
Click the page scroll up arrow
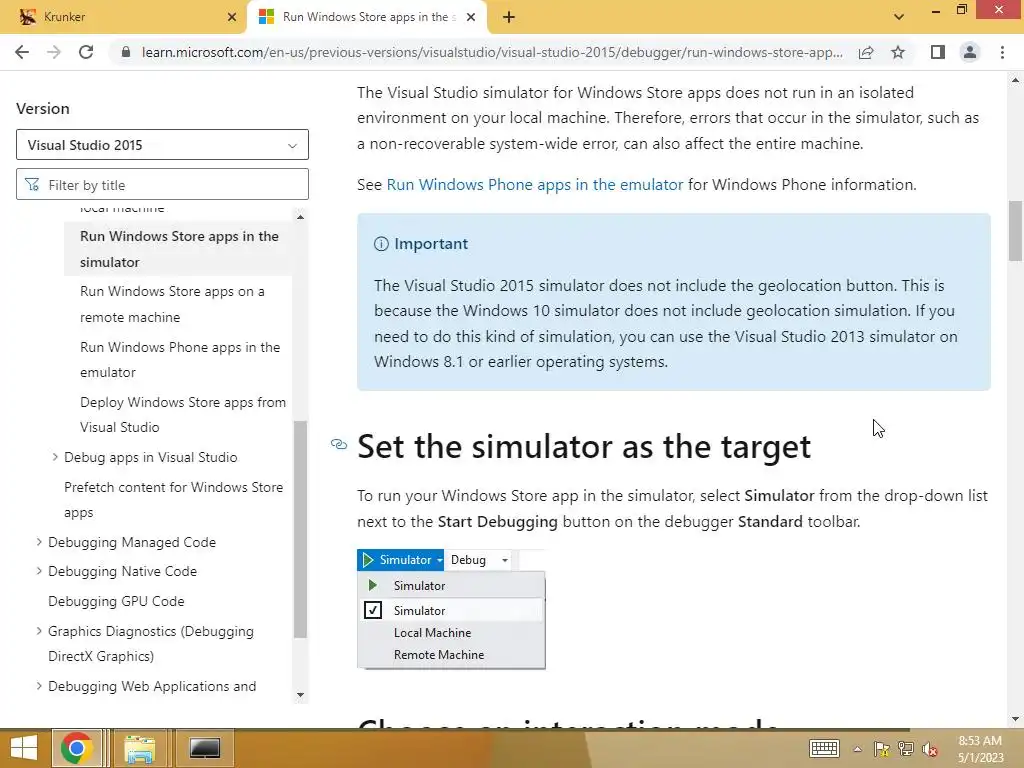1015,80
